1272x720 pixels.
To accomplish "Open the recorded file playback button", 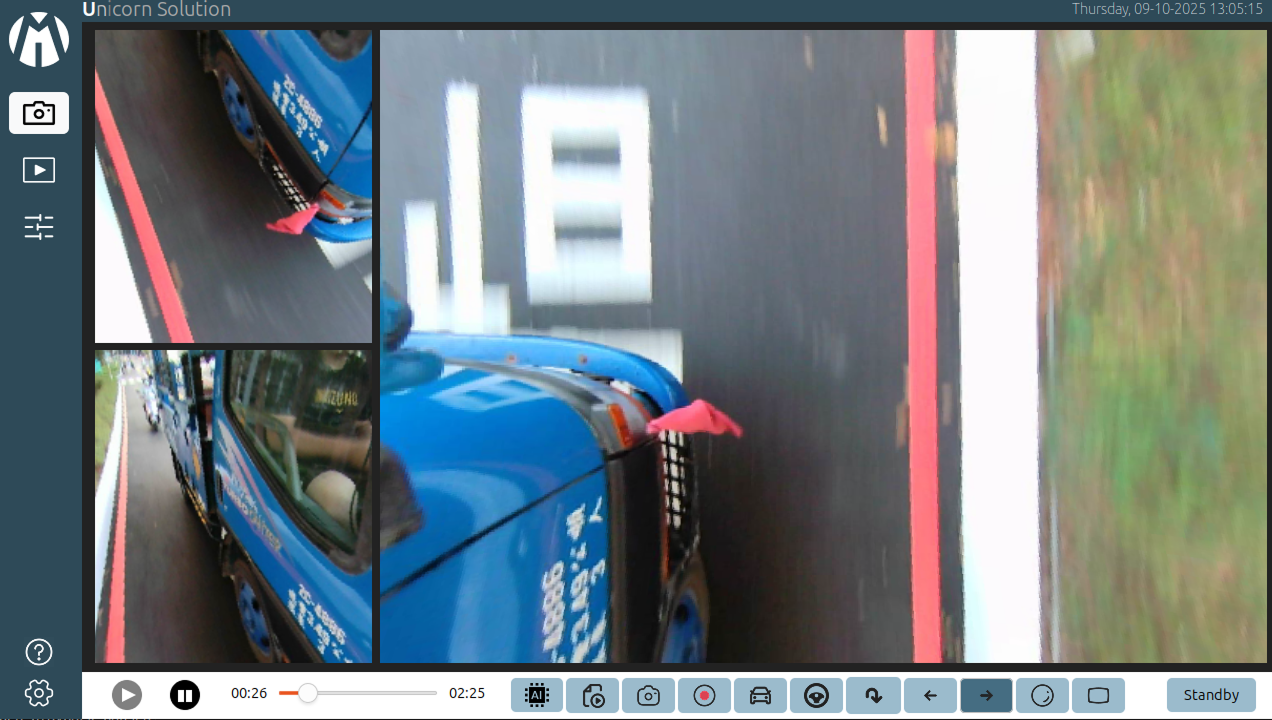I will click(593, 695).
